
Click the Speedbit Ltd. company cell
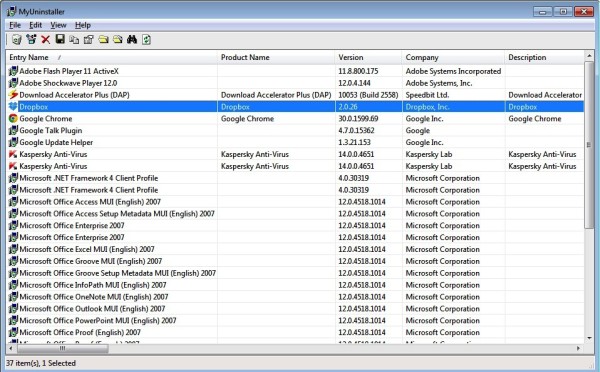click(x=427, y=95)
